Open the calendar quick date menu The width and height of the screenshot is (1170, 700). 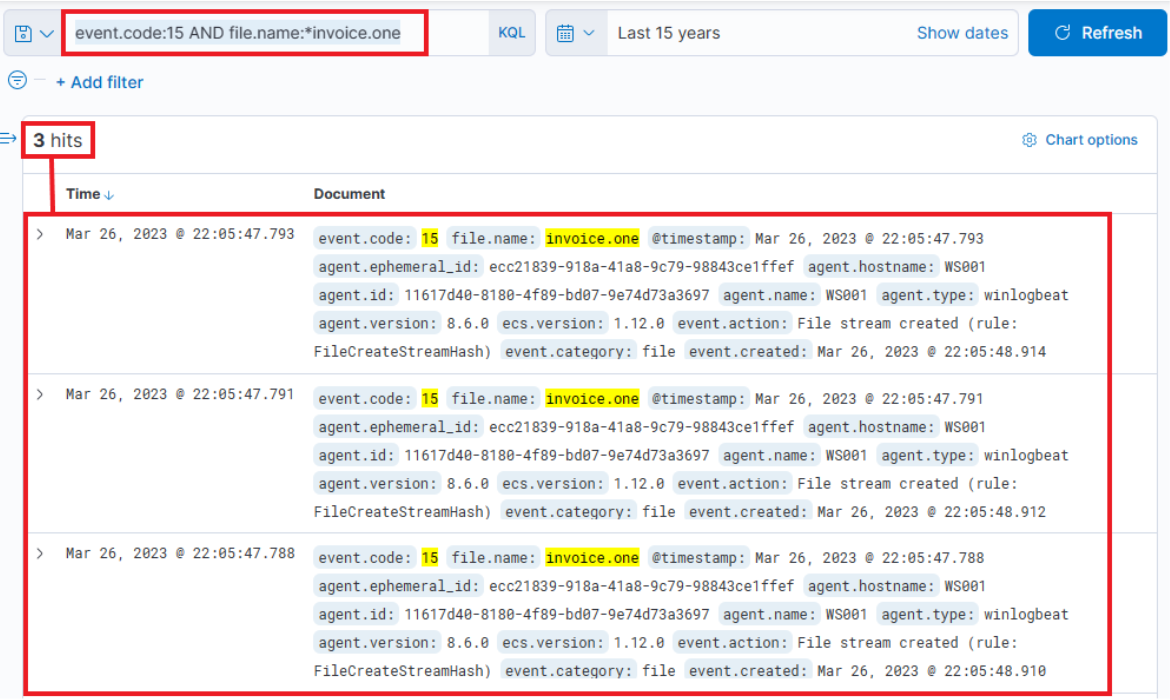[575, 33]
